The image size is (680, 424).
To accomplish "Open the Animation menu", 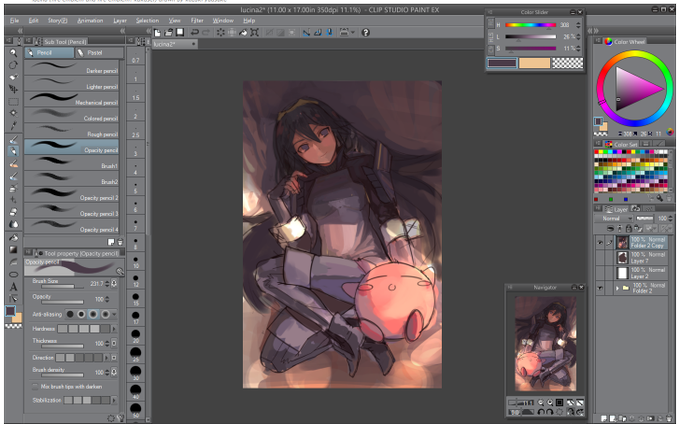I will tap(90, 20).
